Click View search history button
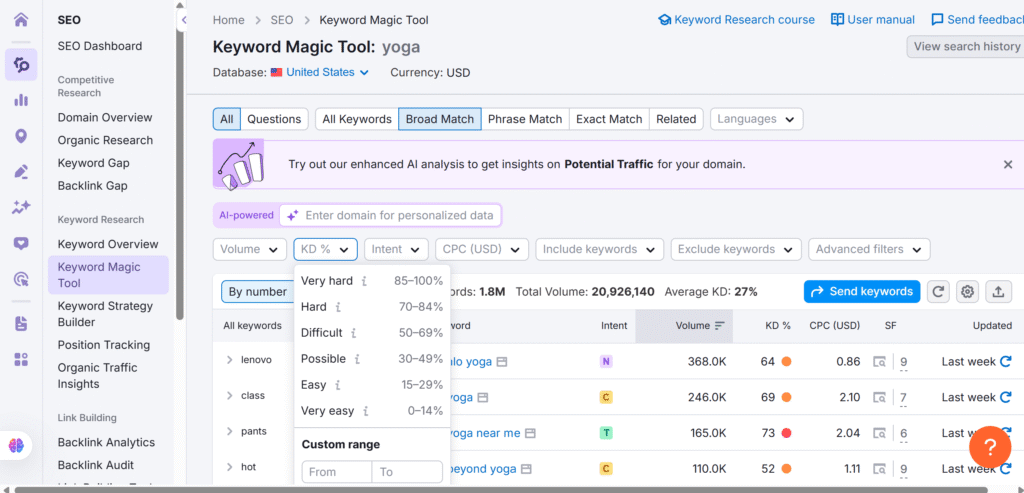1024x493 pixels. click(965, 47)
